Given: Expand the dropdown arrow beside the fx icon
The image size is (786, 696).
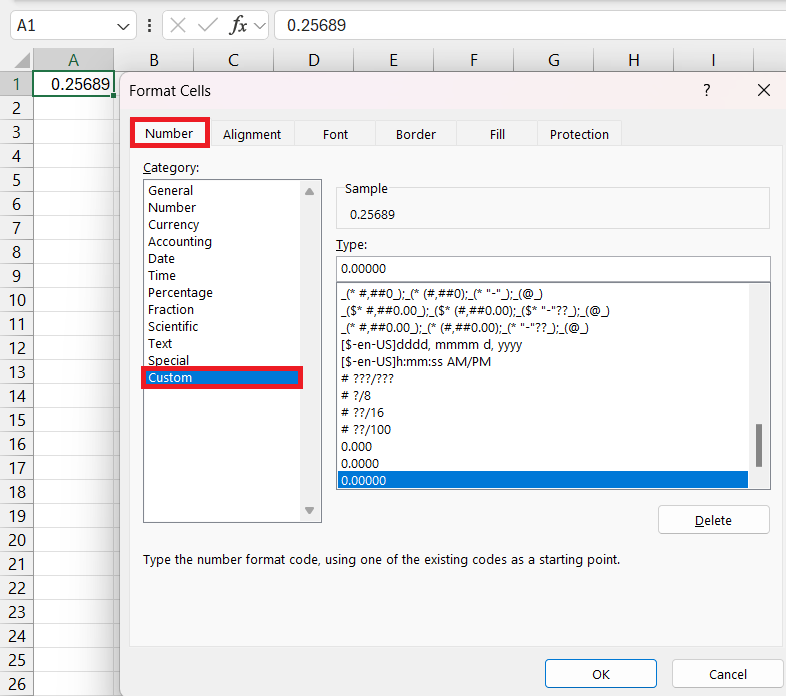Looking at the screenshot, I should (x=260, y=26).
